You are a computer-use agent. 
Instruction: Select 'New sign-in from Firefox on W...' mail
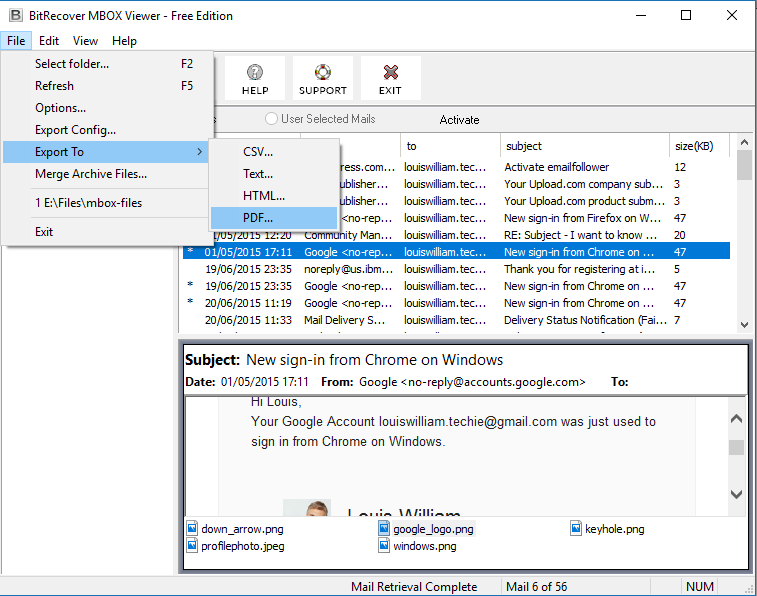point(535,218)
